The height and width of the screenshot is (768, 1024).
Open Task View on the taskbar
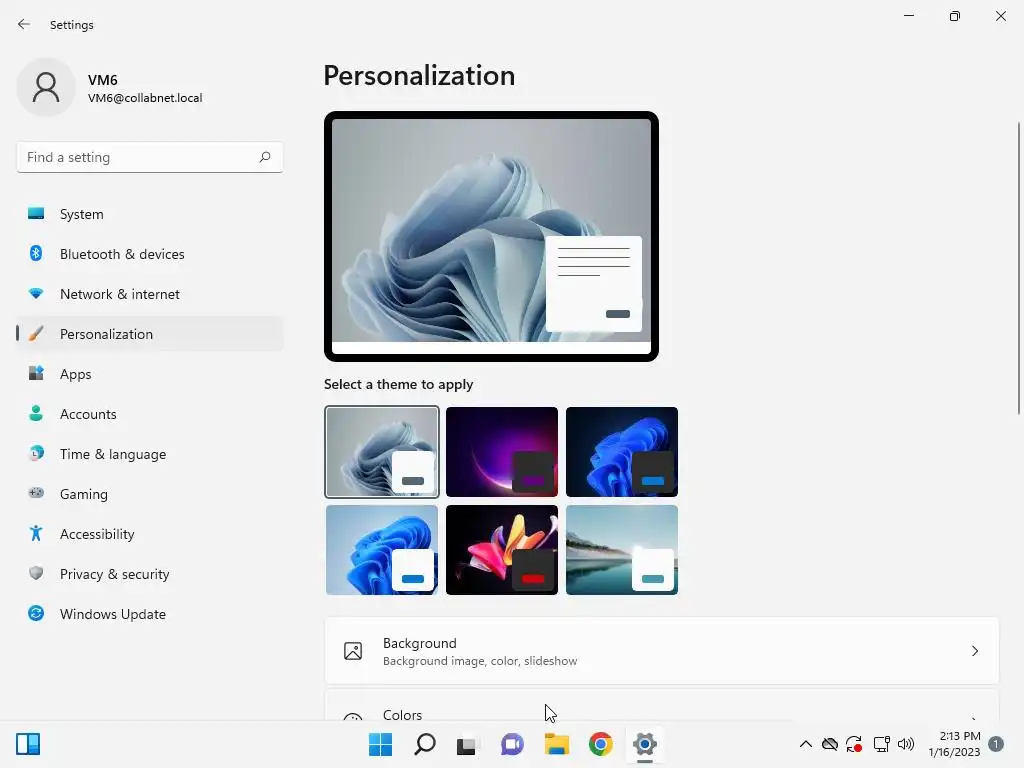tap(467, 744)
